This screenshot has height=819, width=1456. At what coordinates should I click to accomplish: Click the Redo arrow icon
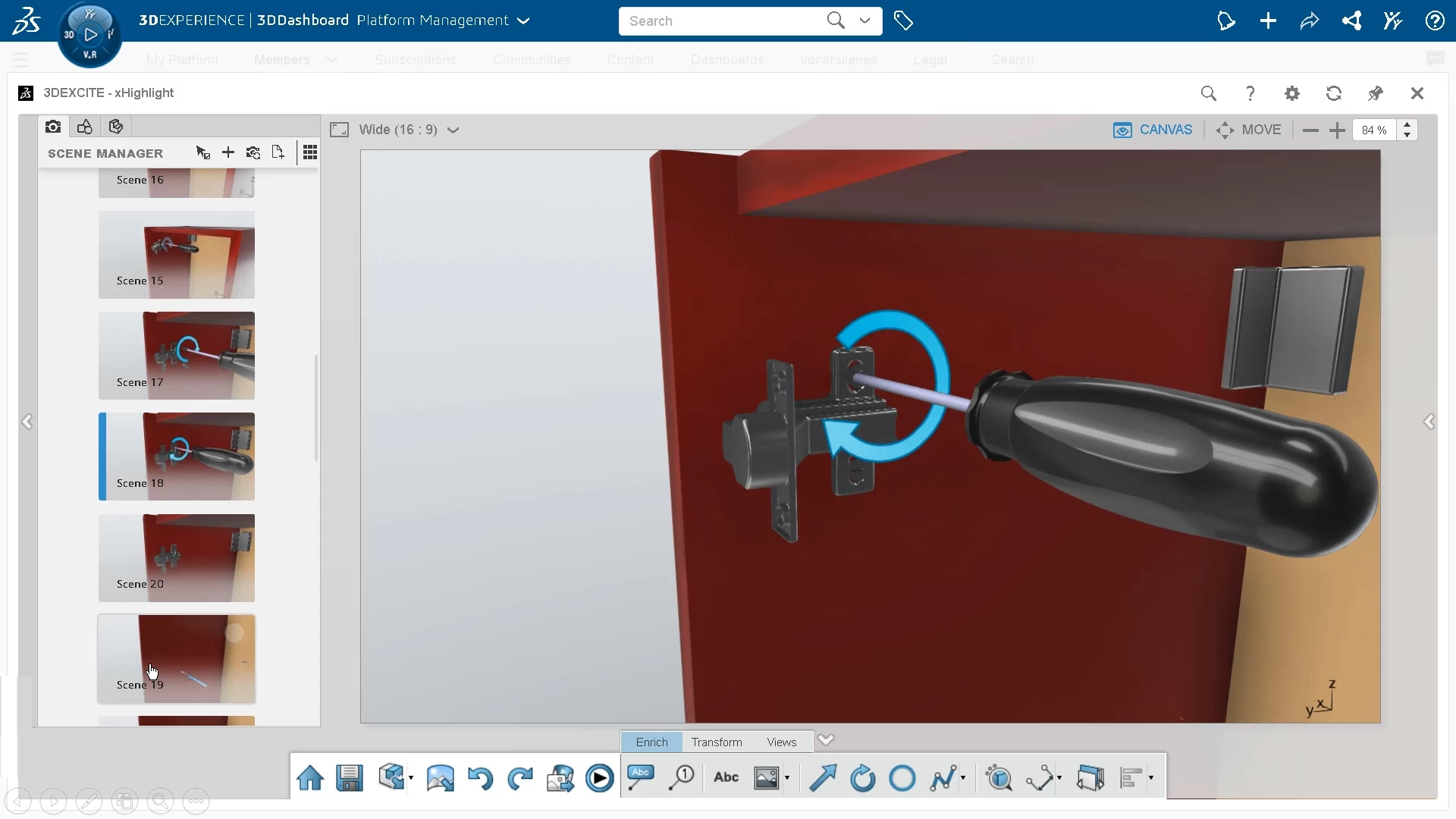point(519,777)
